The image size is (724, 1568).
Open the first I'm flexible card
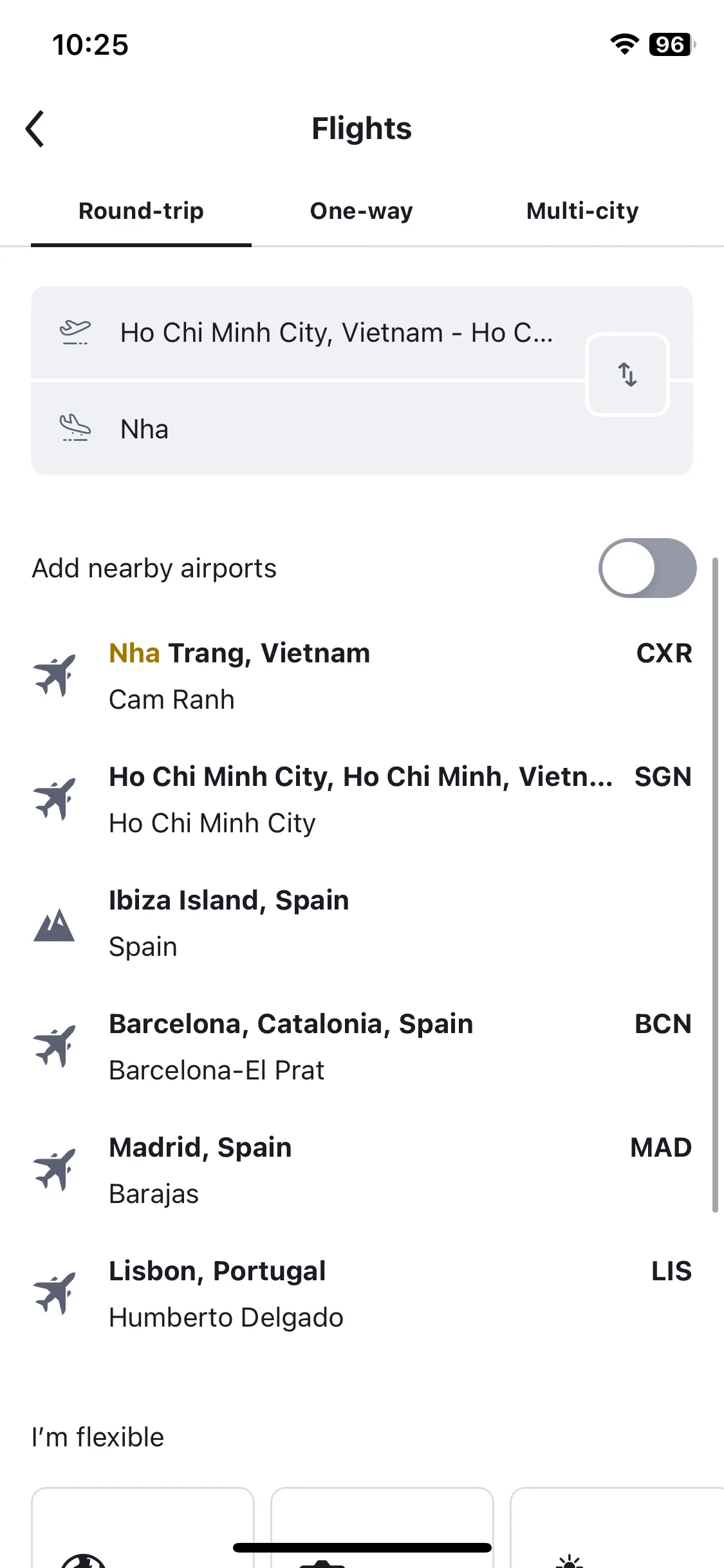143,1527
